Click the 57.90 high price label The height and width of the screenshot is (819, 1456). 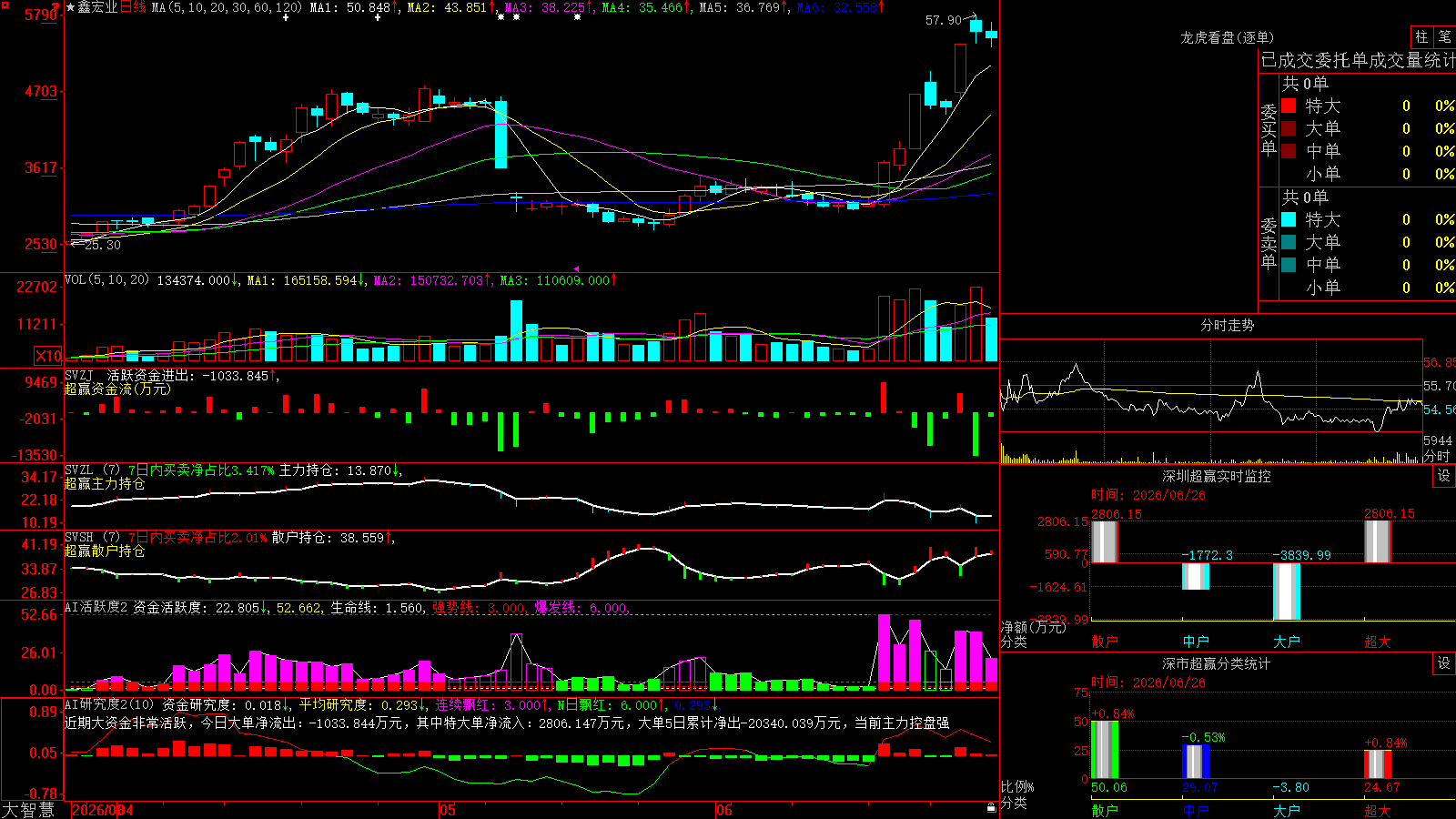click(944, 20)
